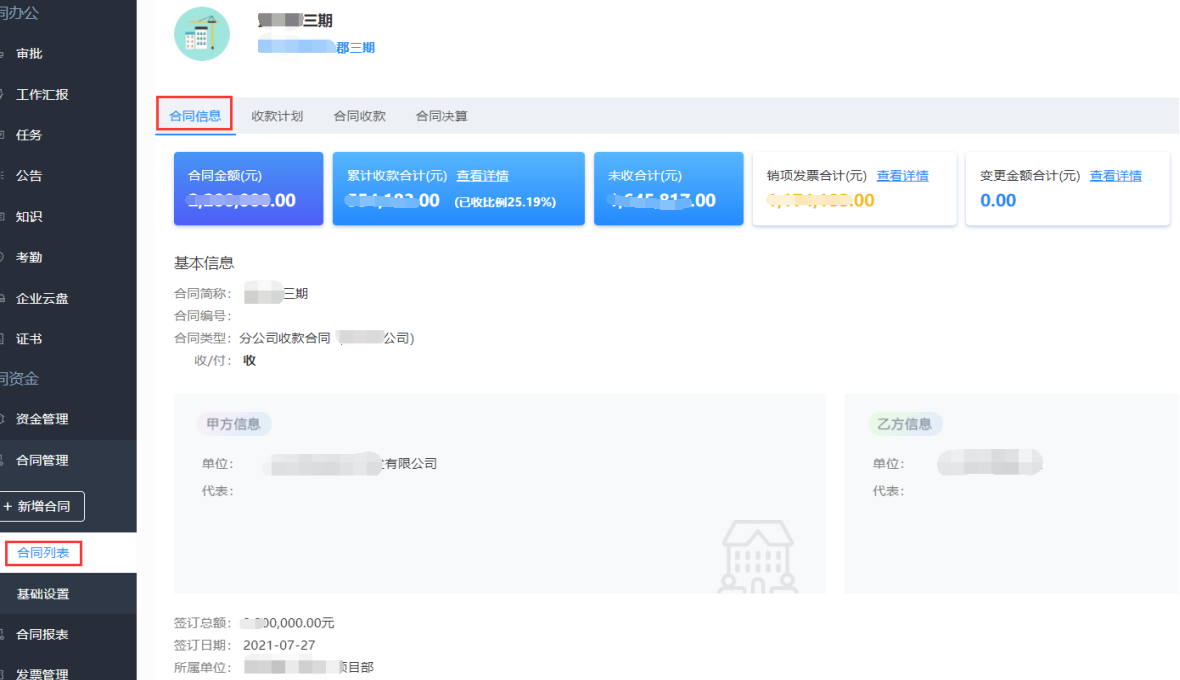Expand 资金管理 menu section

coord(42,419)
